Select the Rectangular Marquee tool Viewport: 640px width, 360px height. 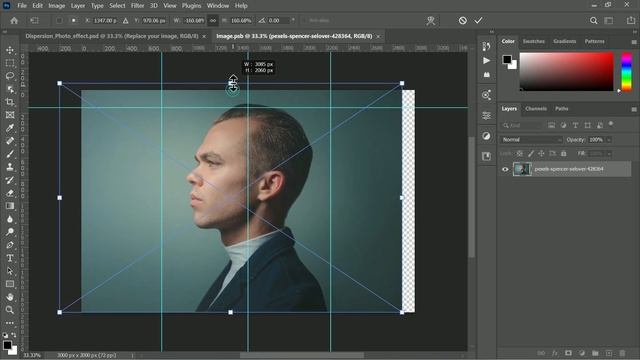coord(10,63)
